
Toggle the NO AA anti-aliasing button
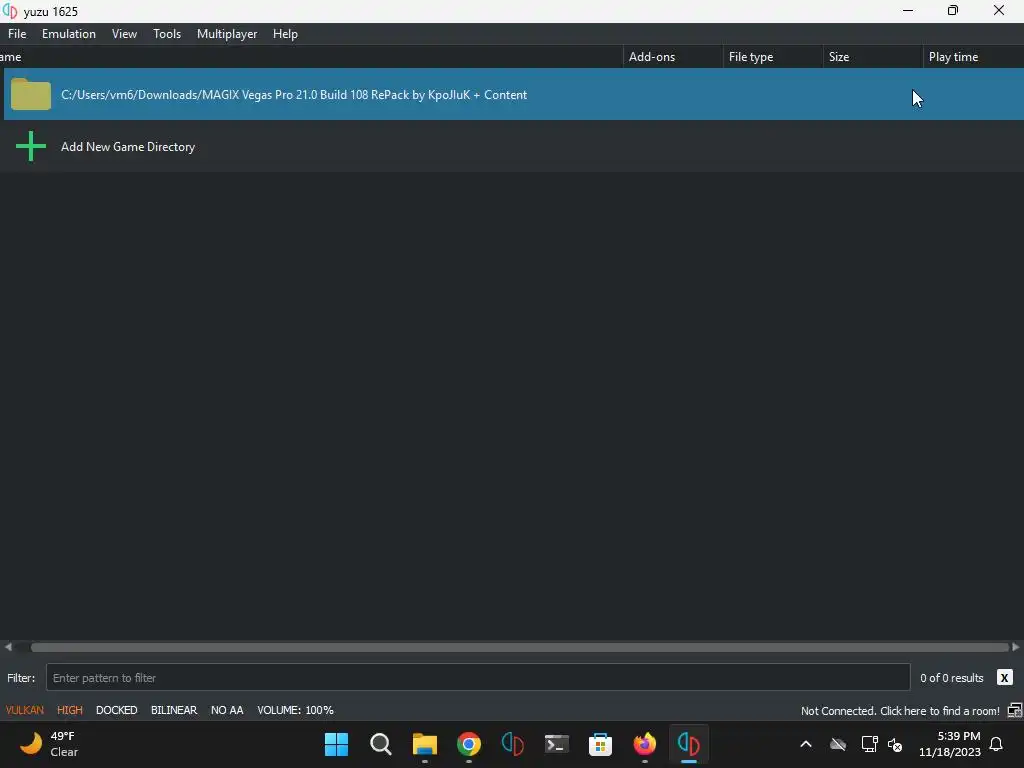pos(227,710)
